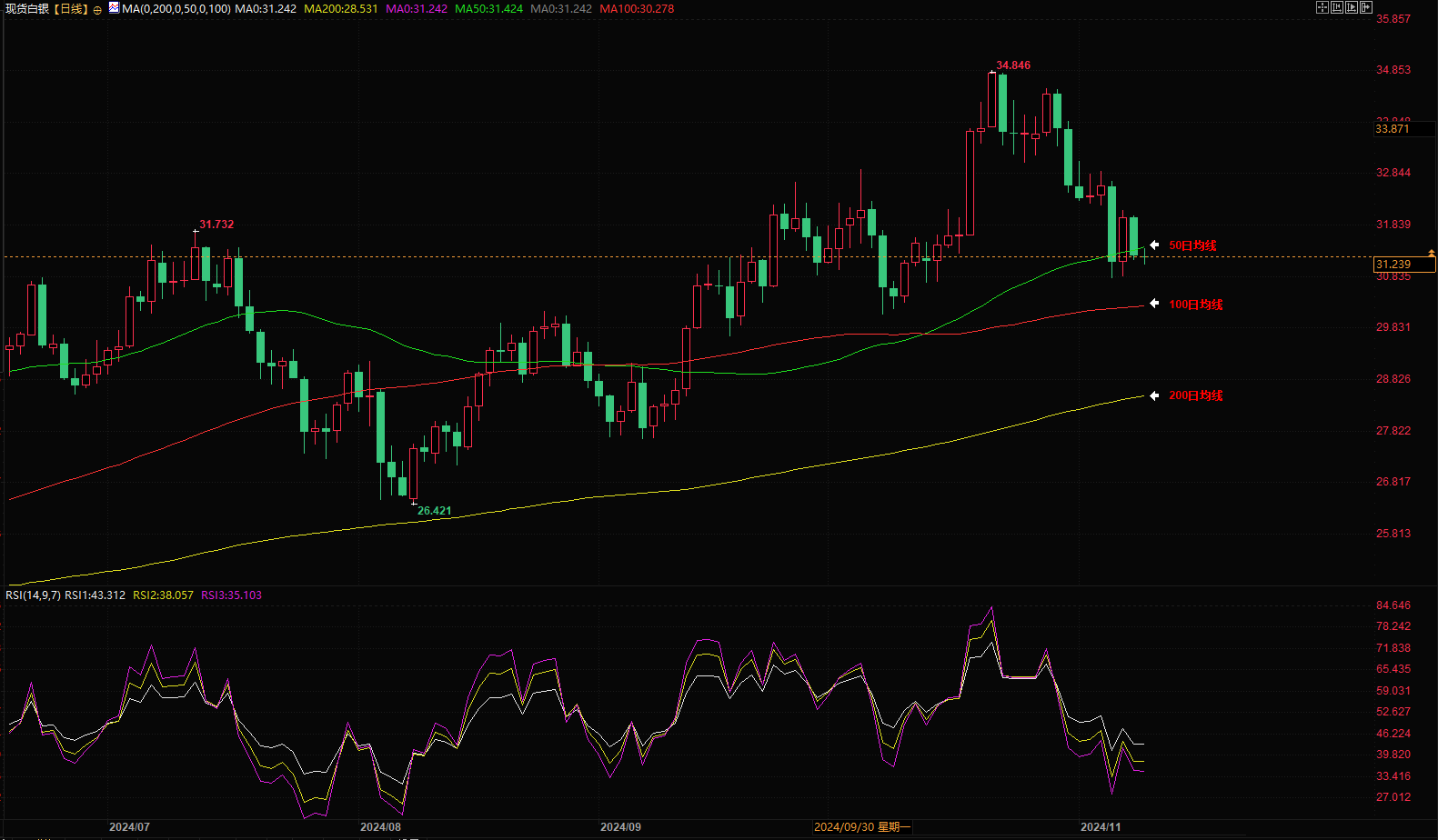
Task: Click the 78.242 RSI axis label
Action: coord(1393,626)
